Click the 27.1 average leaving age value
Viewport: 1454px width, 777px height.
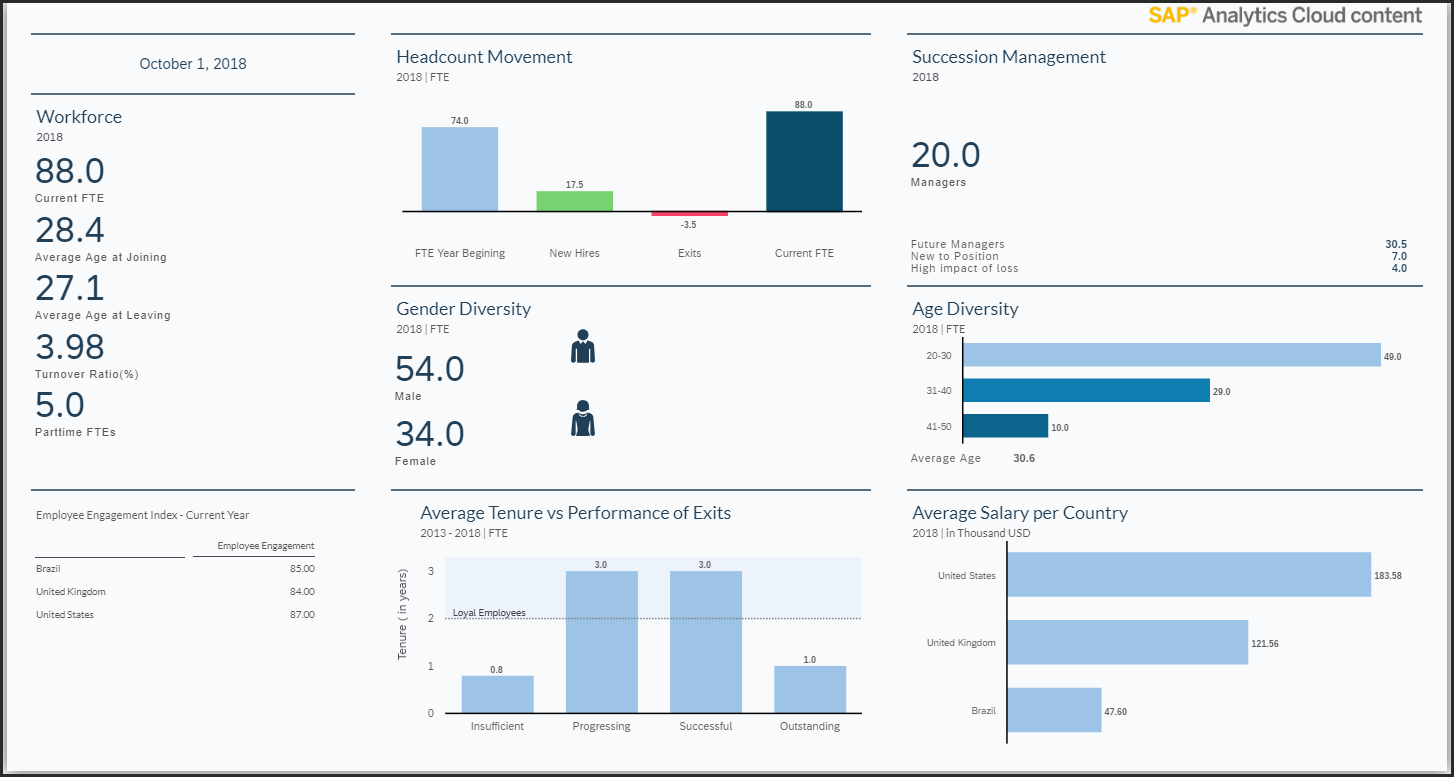point(70,288)
